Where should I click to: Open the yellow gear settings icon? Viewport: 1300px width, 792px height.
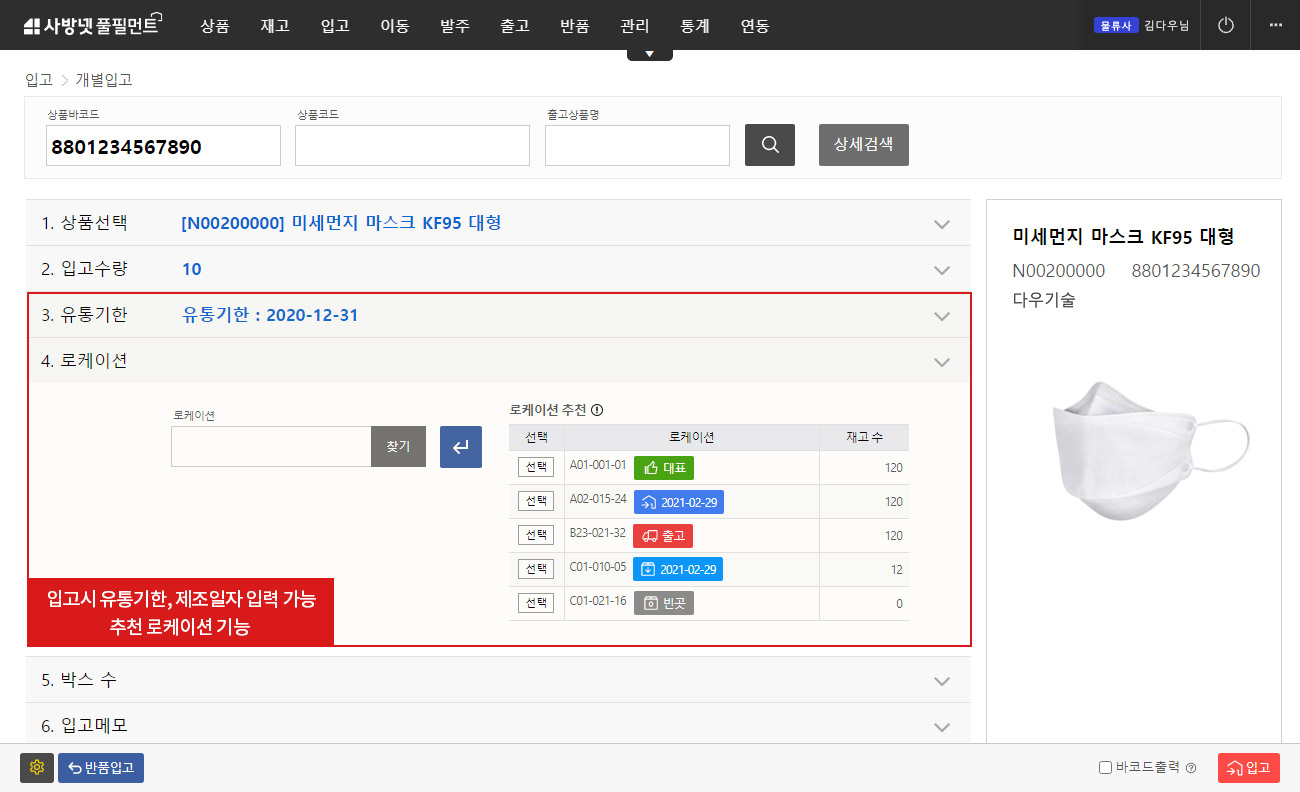point(37,768)
